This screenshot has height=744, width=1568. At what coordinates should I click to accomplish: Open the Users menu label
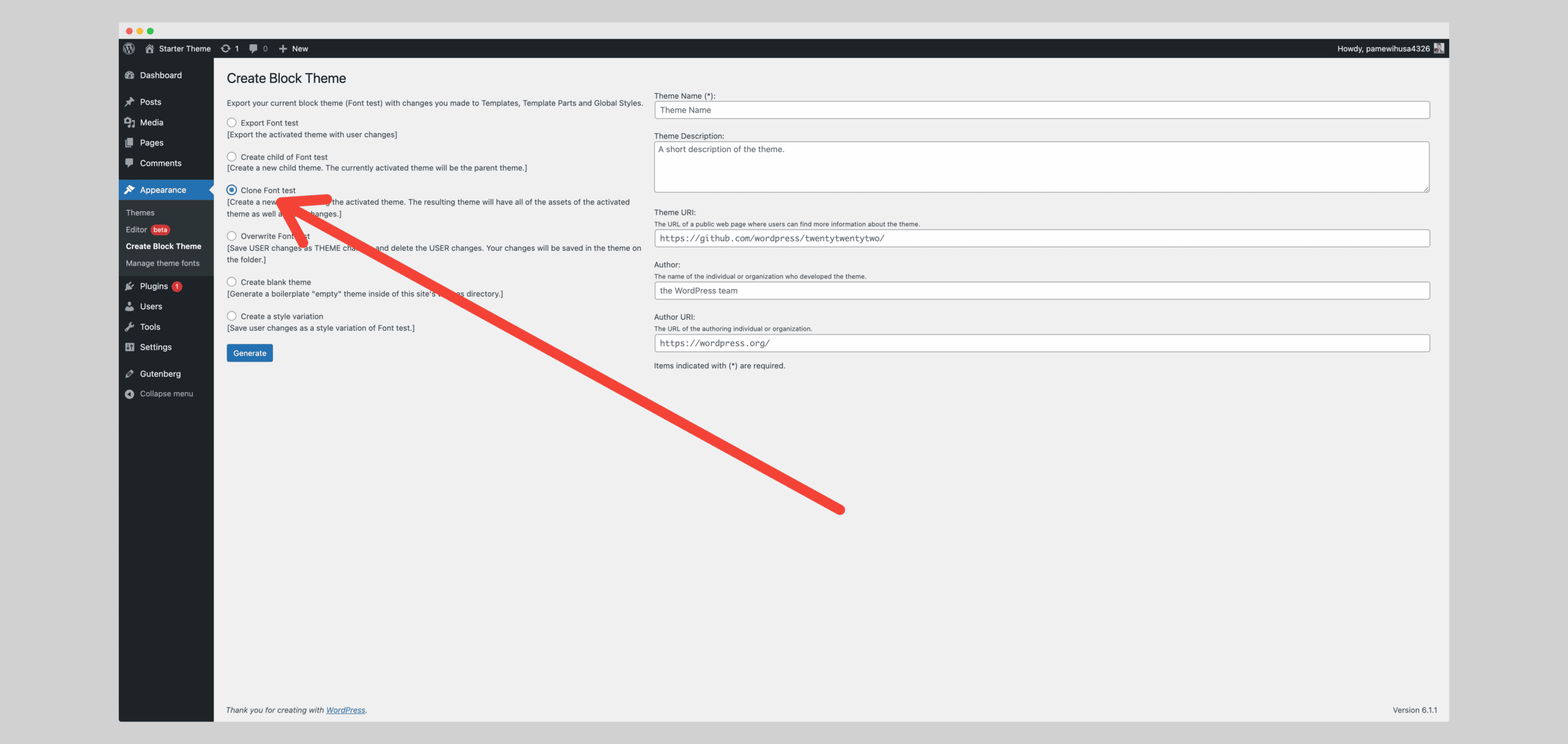click(151, 306)
